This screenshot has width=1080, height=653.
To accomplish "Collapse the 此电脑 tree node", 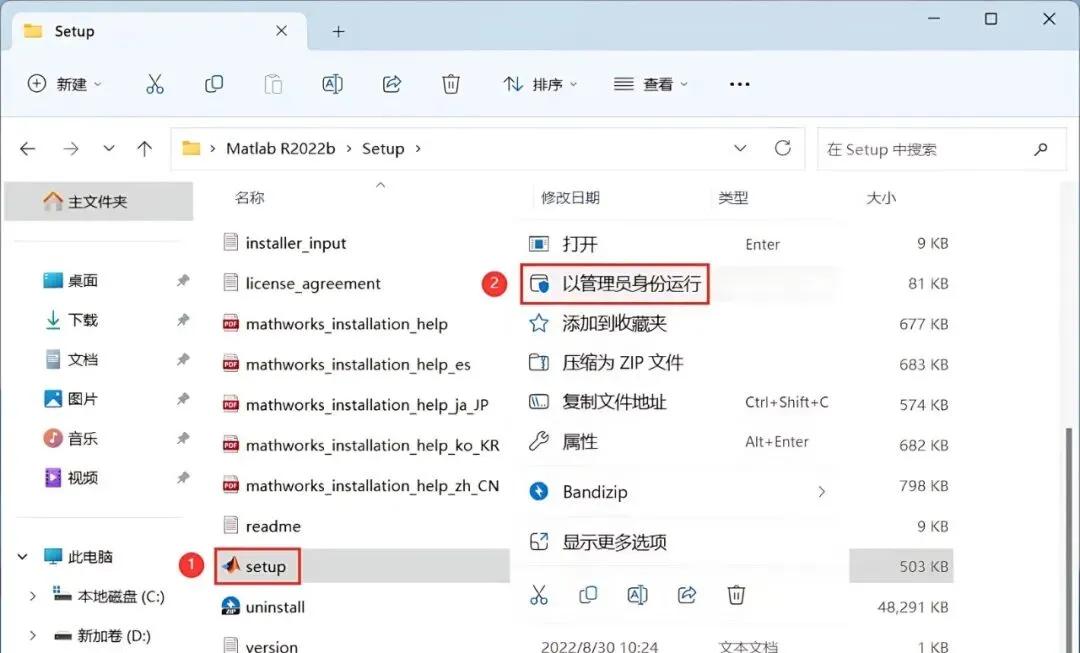I will (23, 557).
